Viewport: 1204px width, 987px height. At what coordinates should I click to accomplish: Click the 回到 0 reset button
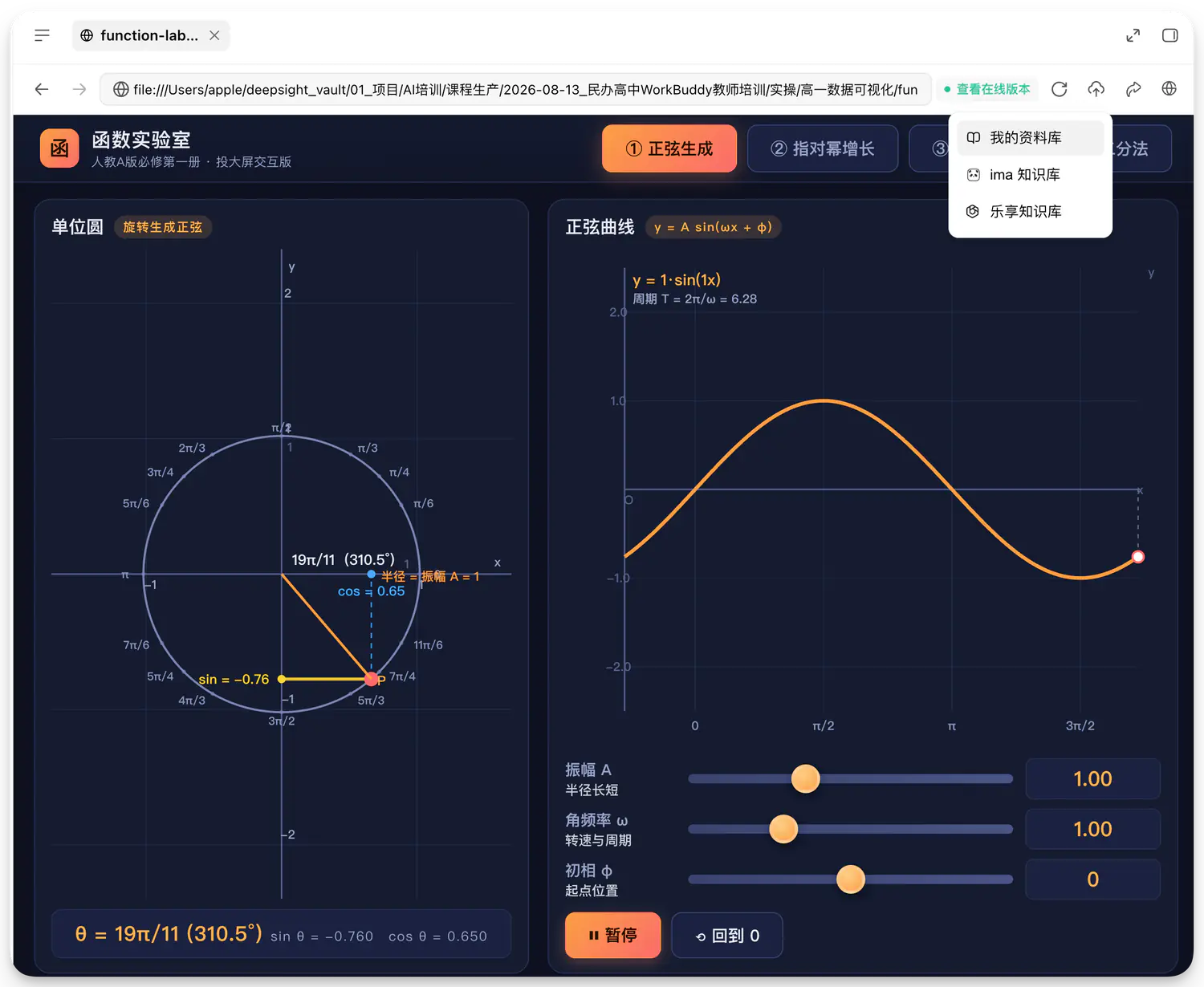[727, 935]
